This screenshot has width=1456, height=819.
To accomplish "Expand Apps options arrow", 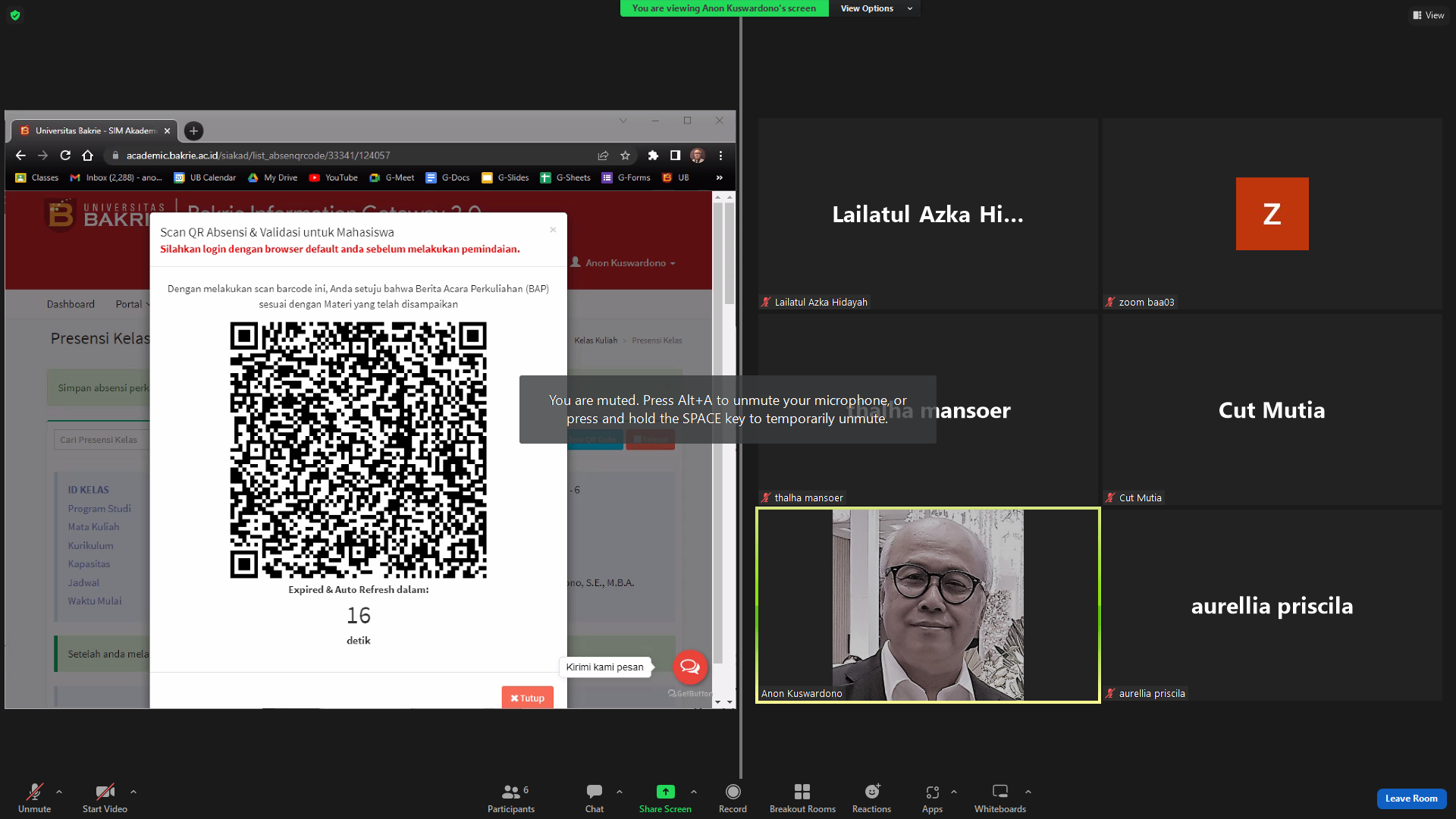I will tap(954, 792).
